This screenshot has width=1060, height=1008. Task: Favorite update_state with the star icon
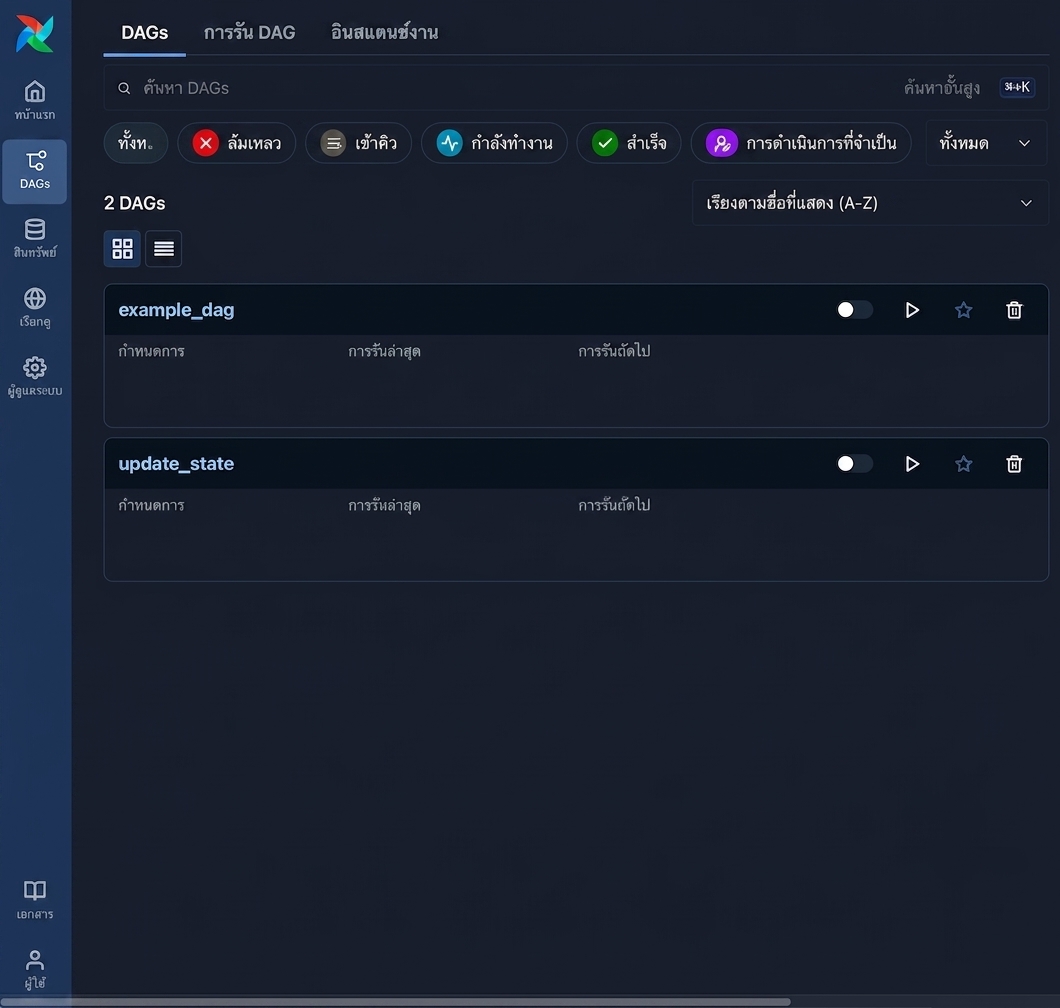point(963,464)
